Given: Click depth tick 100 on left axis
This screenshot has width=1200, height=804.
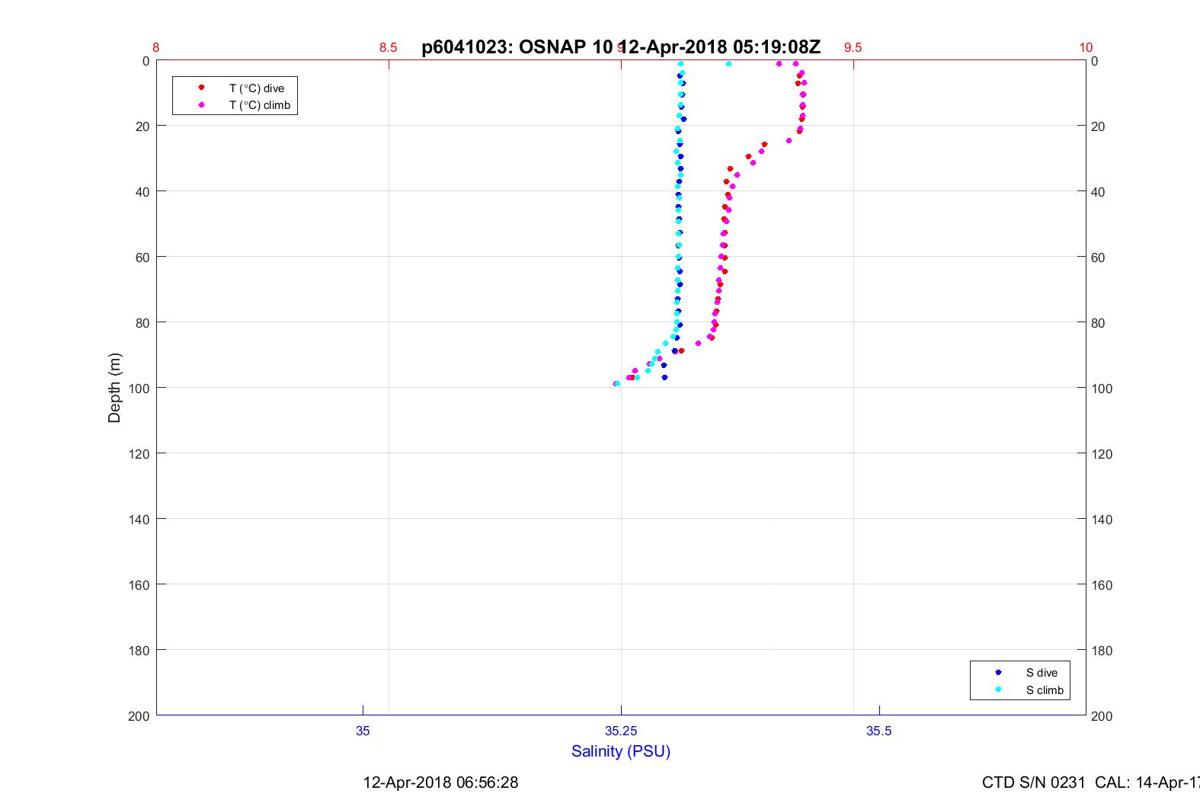Looking at the screenshot, I should click(x=140, y=388).
